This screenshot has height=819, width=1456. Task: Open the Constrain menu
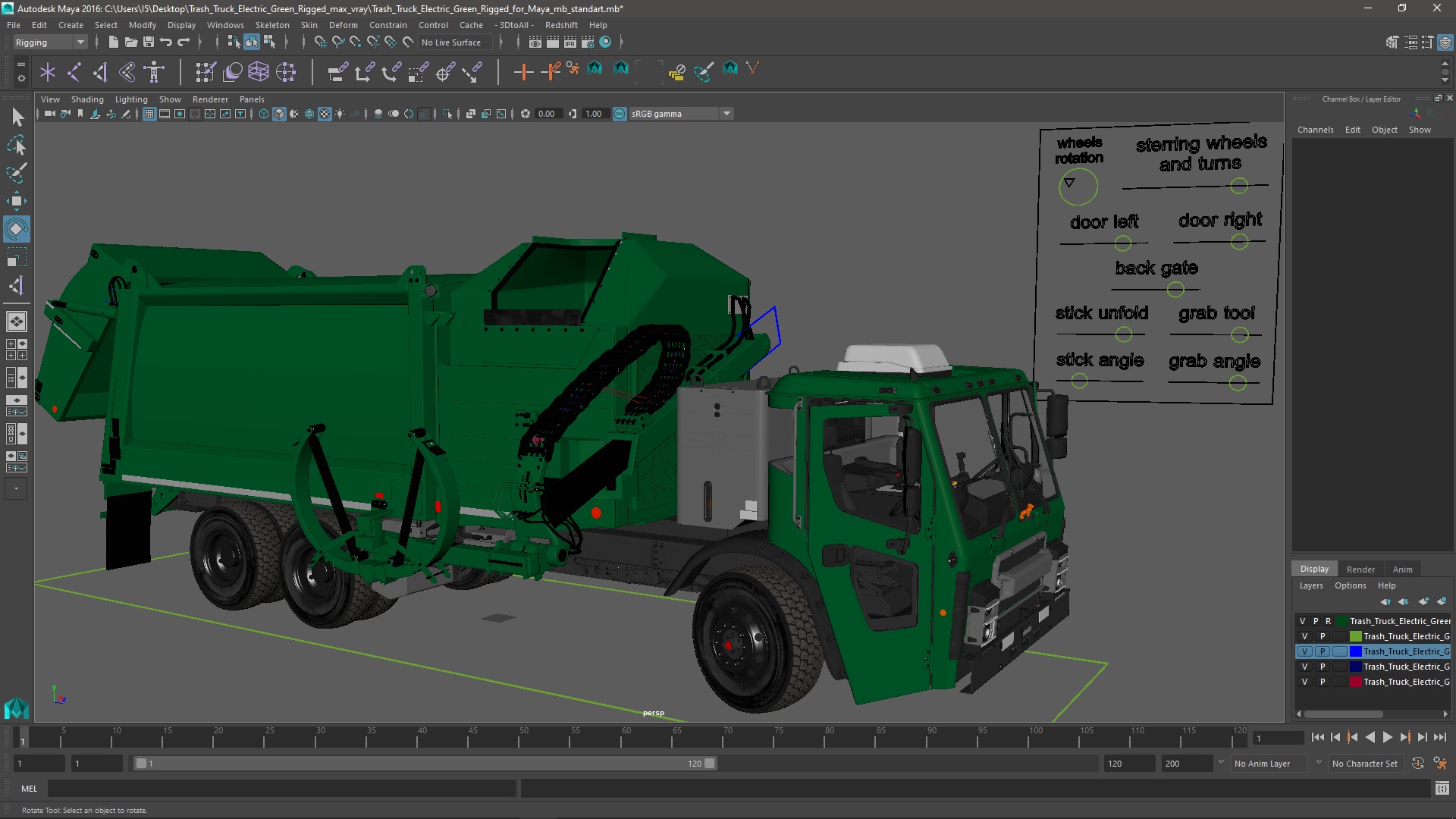tap(388, 25)
